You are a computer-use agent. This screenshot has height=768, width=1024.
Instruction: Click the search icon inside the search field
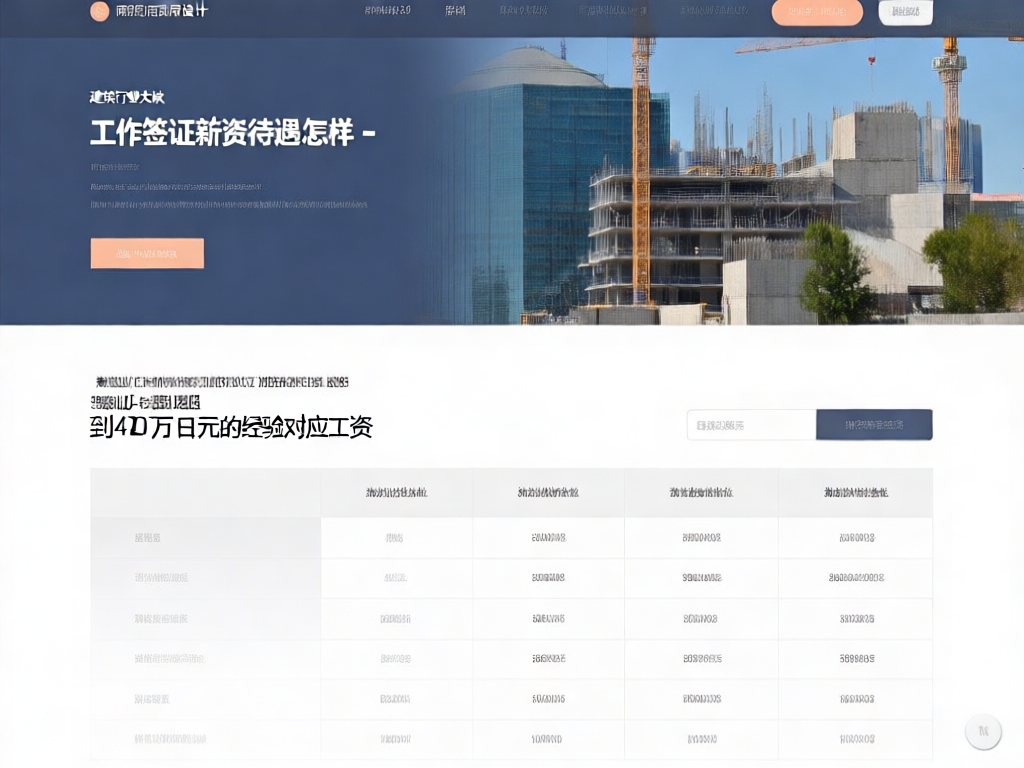point(702,425)
